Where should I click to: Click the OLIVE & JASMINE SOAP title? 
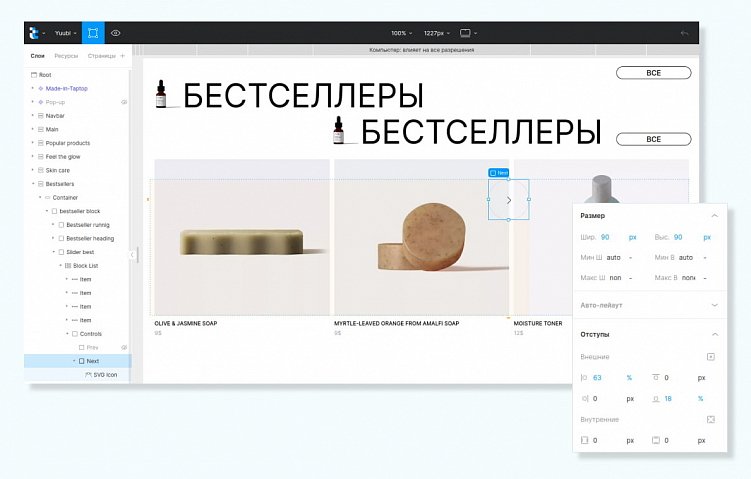click(x=186, y=324)
